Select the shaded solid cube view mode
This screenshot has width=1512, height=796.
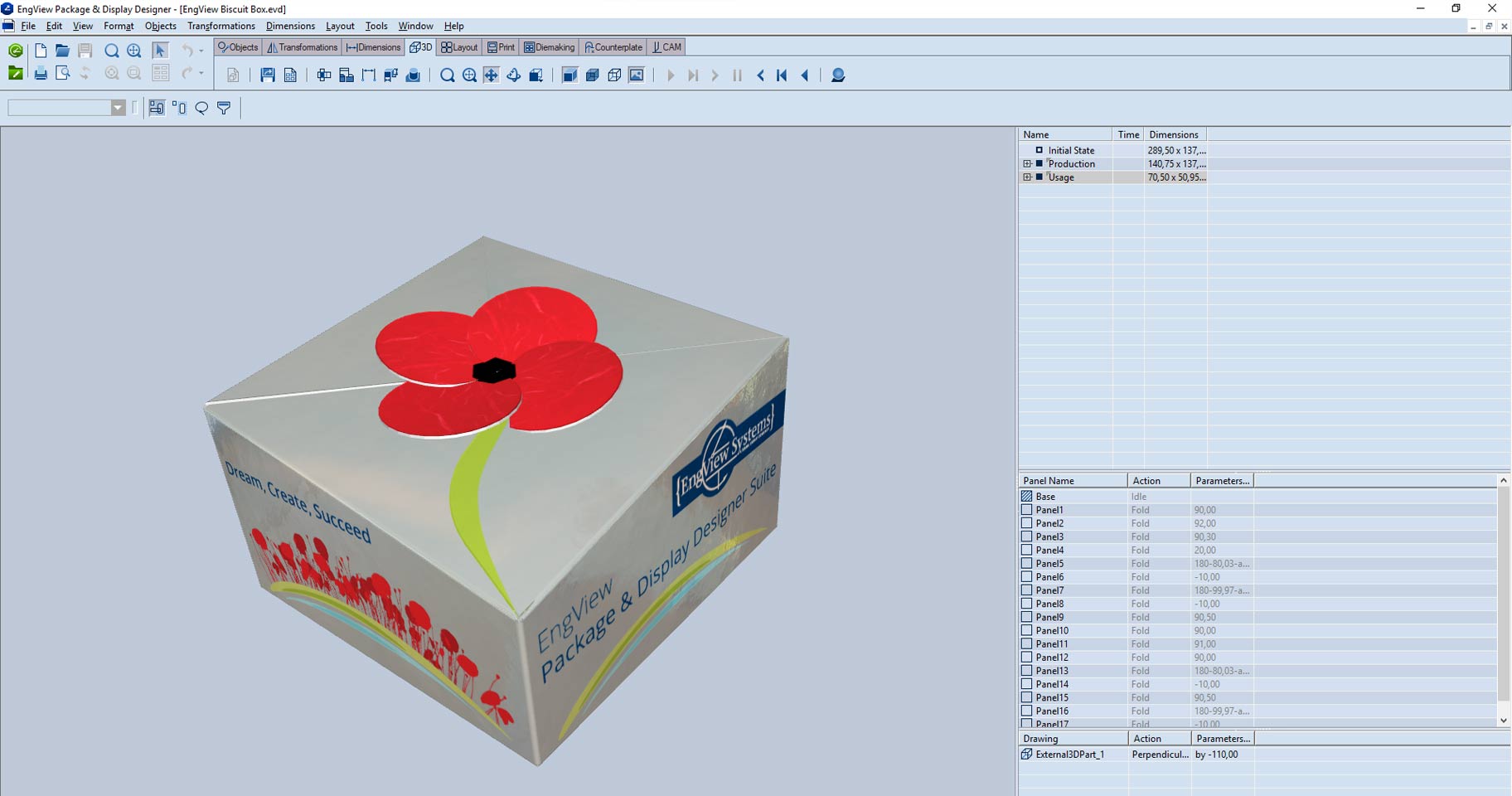569,75
